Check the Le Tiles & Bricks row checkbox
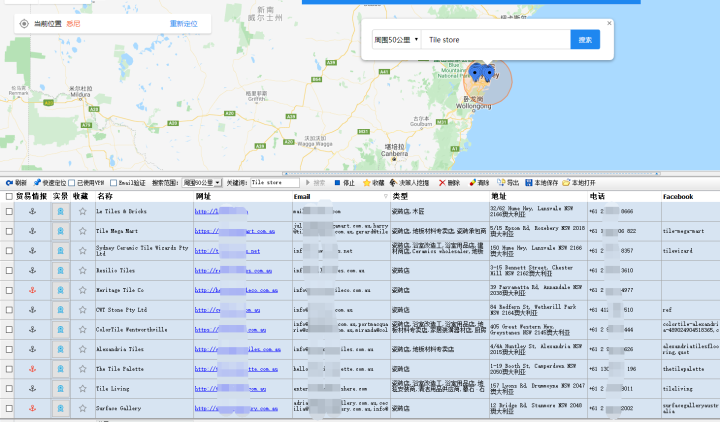This screenshot has height=422, width=720. point(9,211)
